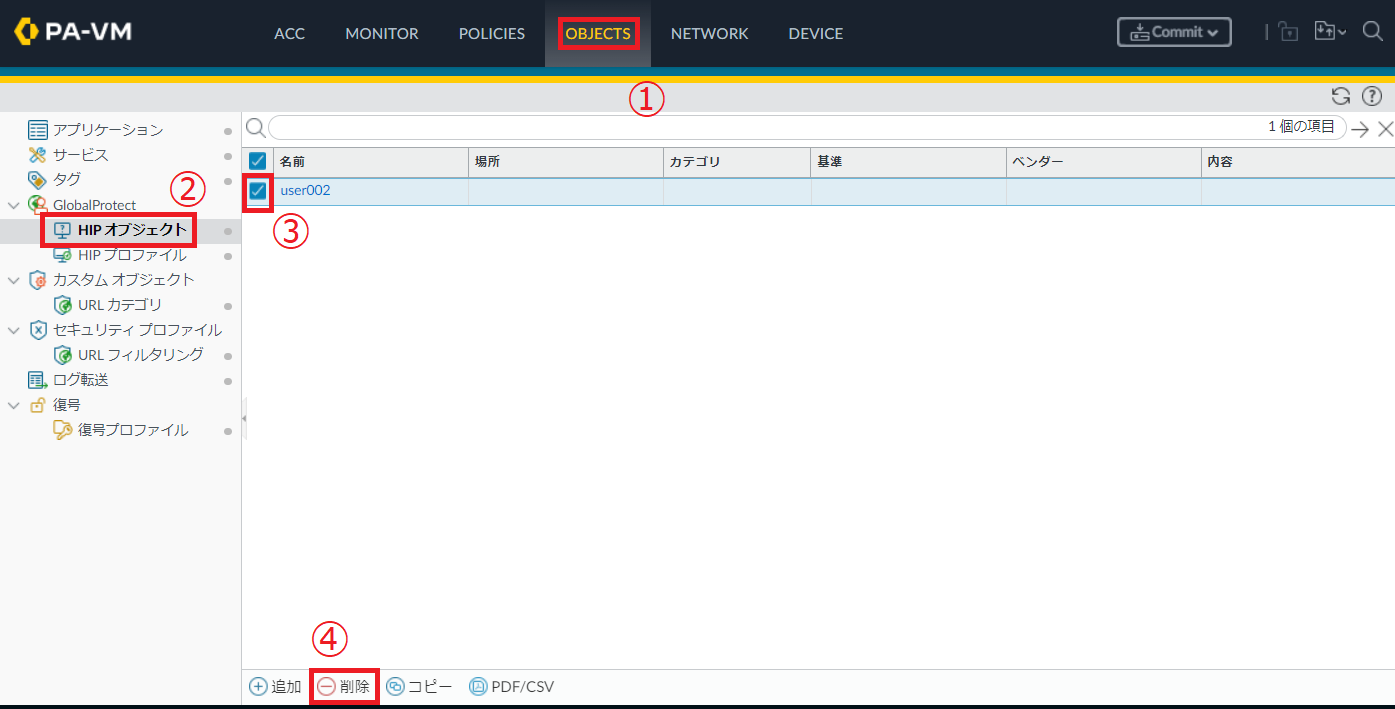This screenshot has width=1395, height=709.
Task: Click the copy icon next to コピー
Action: (x=395, y=687)
